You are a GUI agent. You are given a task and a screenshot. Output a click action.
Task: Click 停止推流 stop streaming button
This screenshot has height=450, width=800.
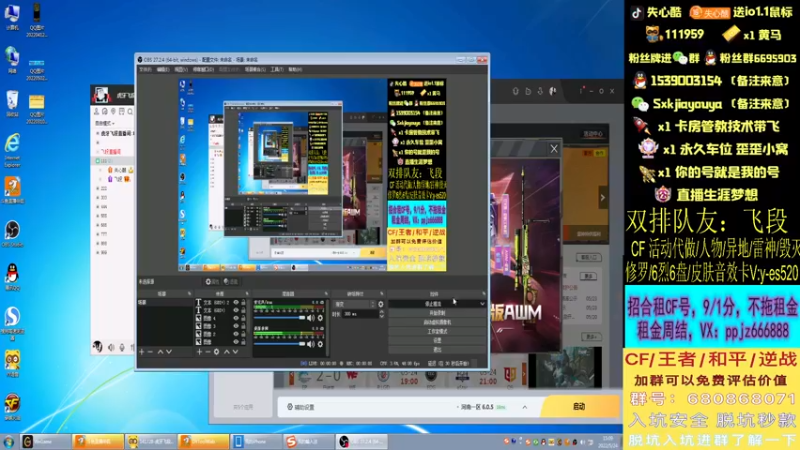click(433, 304)
